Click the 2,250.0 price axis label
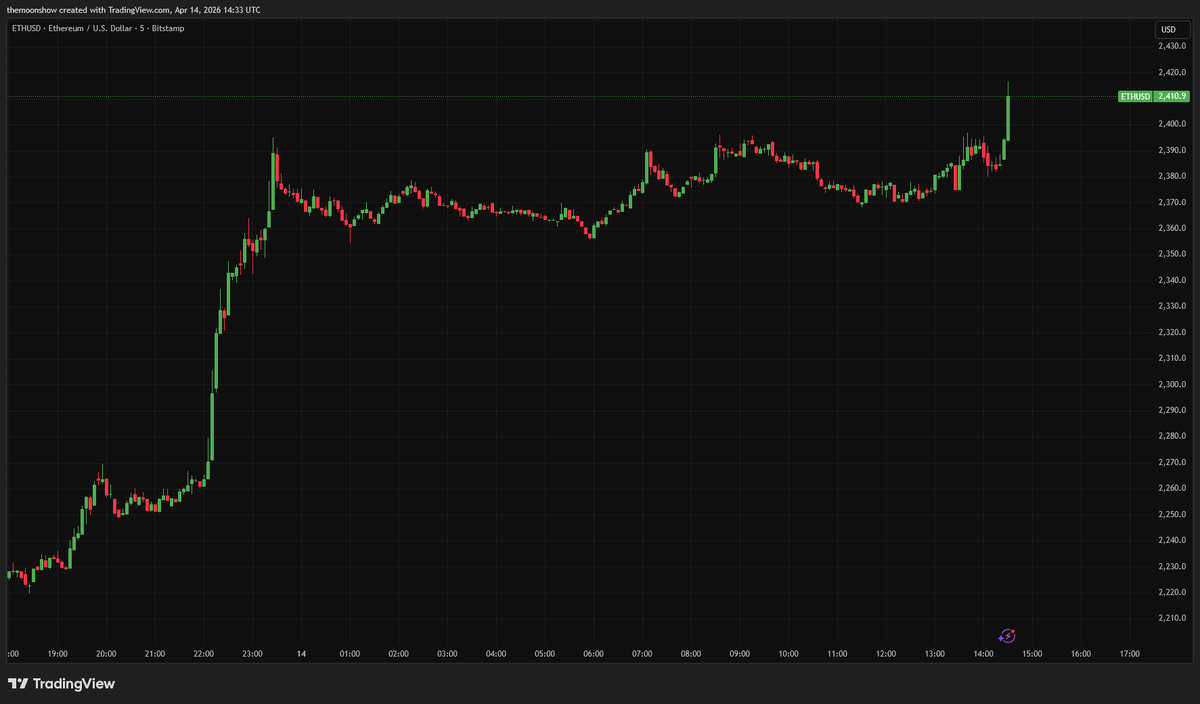The height and width of the screenshot is (704, 1200). (1172, 514)
